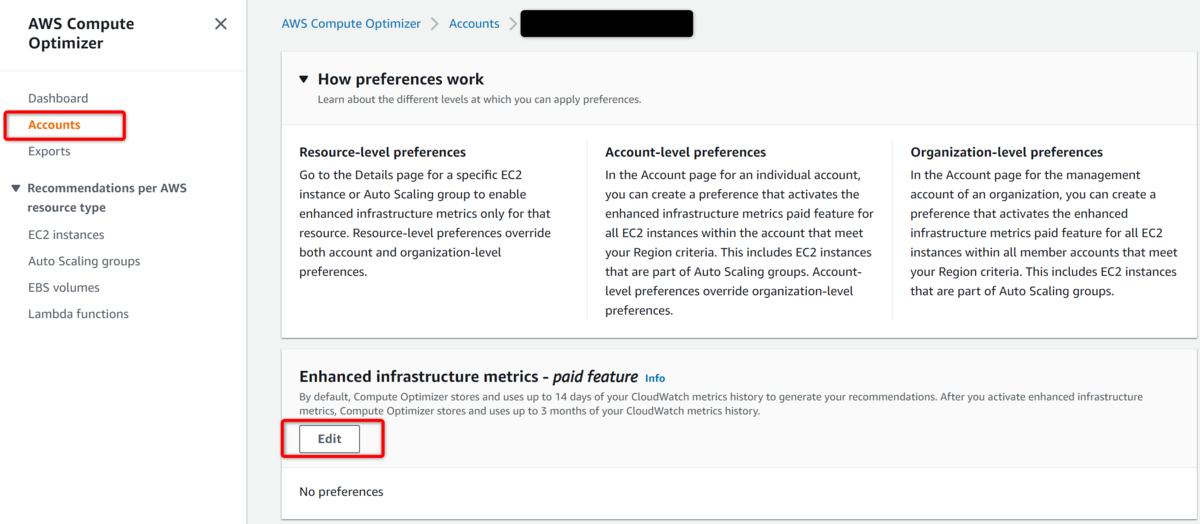Click the chevron after AWS Compute Optimizer breadcrumb
This screenshot has width=1200, height=524.
435,23
